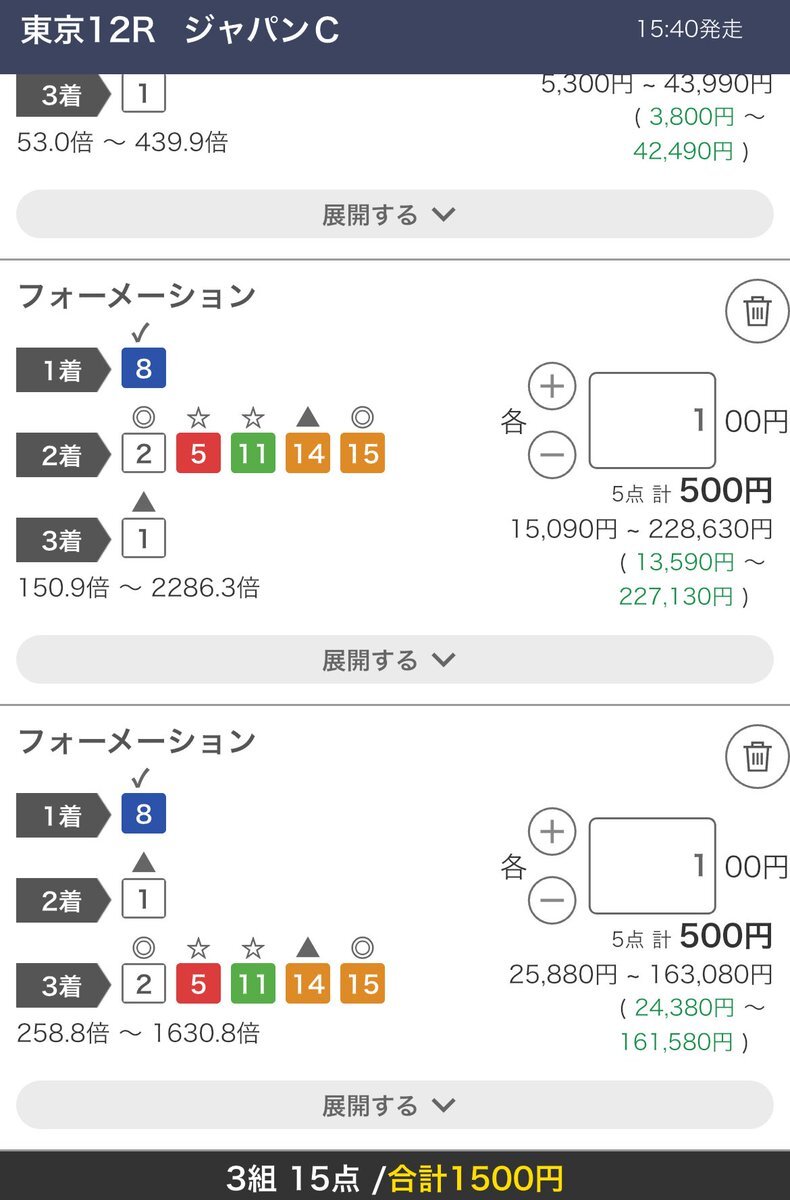Tap the 東京12R ジャパンC race header
Screen dimensions: 790x1200
(x=180, y=32)
